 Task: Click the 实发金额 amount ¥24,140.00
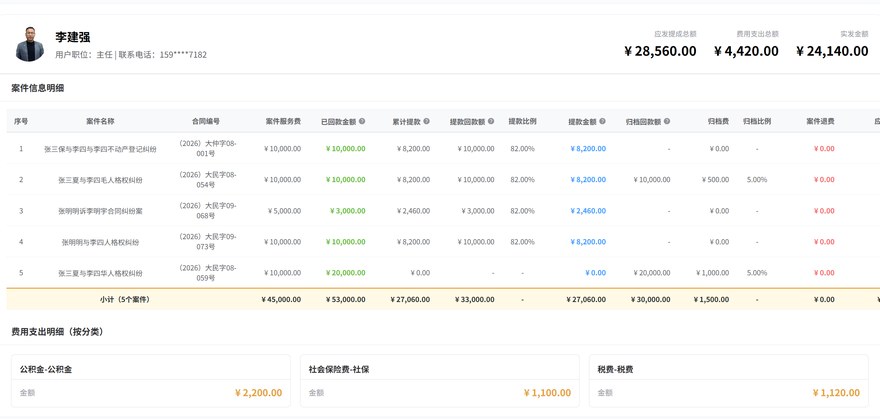click(x=832, y=51)
